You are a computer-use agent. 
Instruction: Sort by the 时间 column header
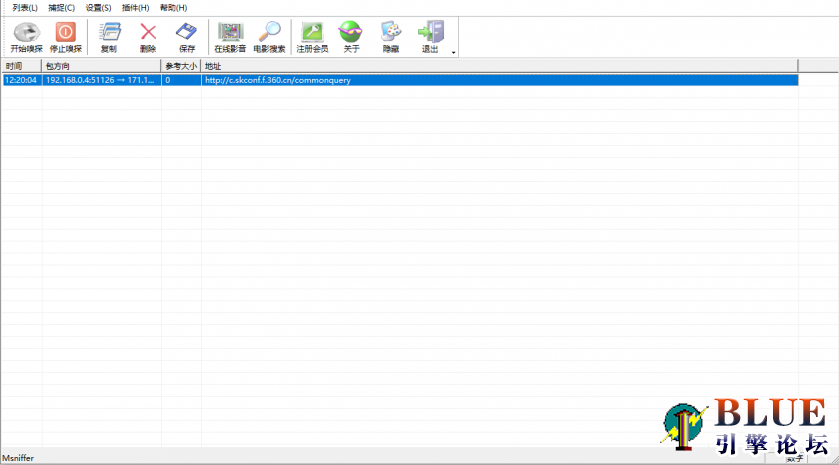click(20, 66)
